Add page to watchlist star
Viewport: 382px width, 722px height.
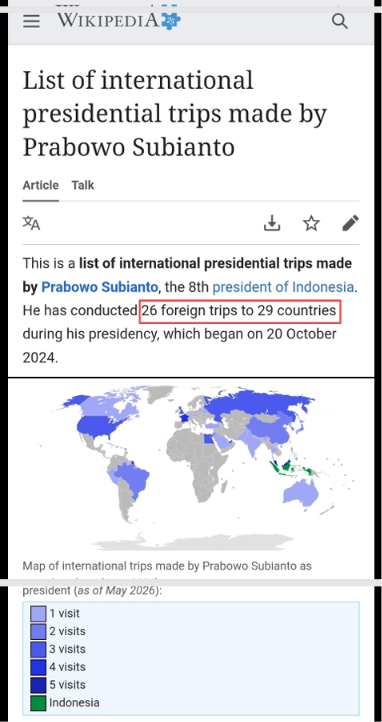click(311, 223)
